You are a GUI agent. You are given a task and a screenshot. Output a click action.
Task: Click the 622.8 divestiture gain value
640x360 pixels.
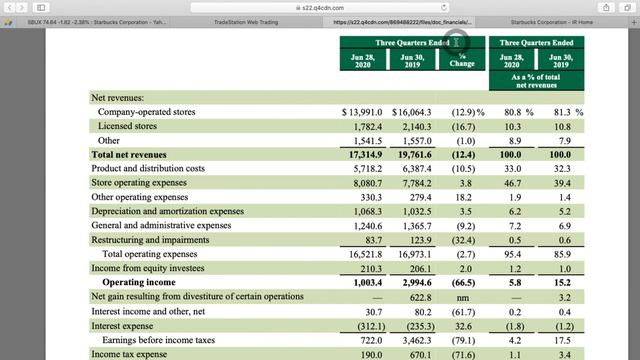(420, 298)
